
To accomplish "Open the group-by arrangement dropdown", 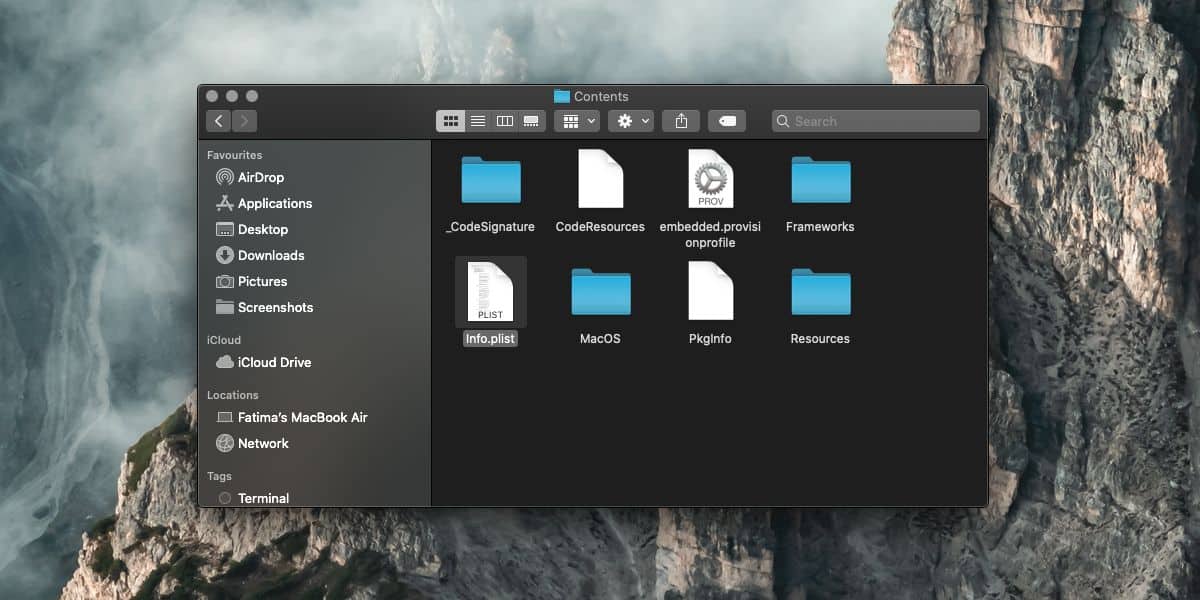I will [577, 121].
